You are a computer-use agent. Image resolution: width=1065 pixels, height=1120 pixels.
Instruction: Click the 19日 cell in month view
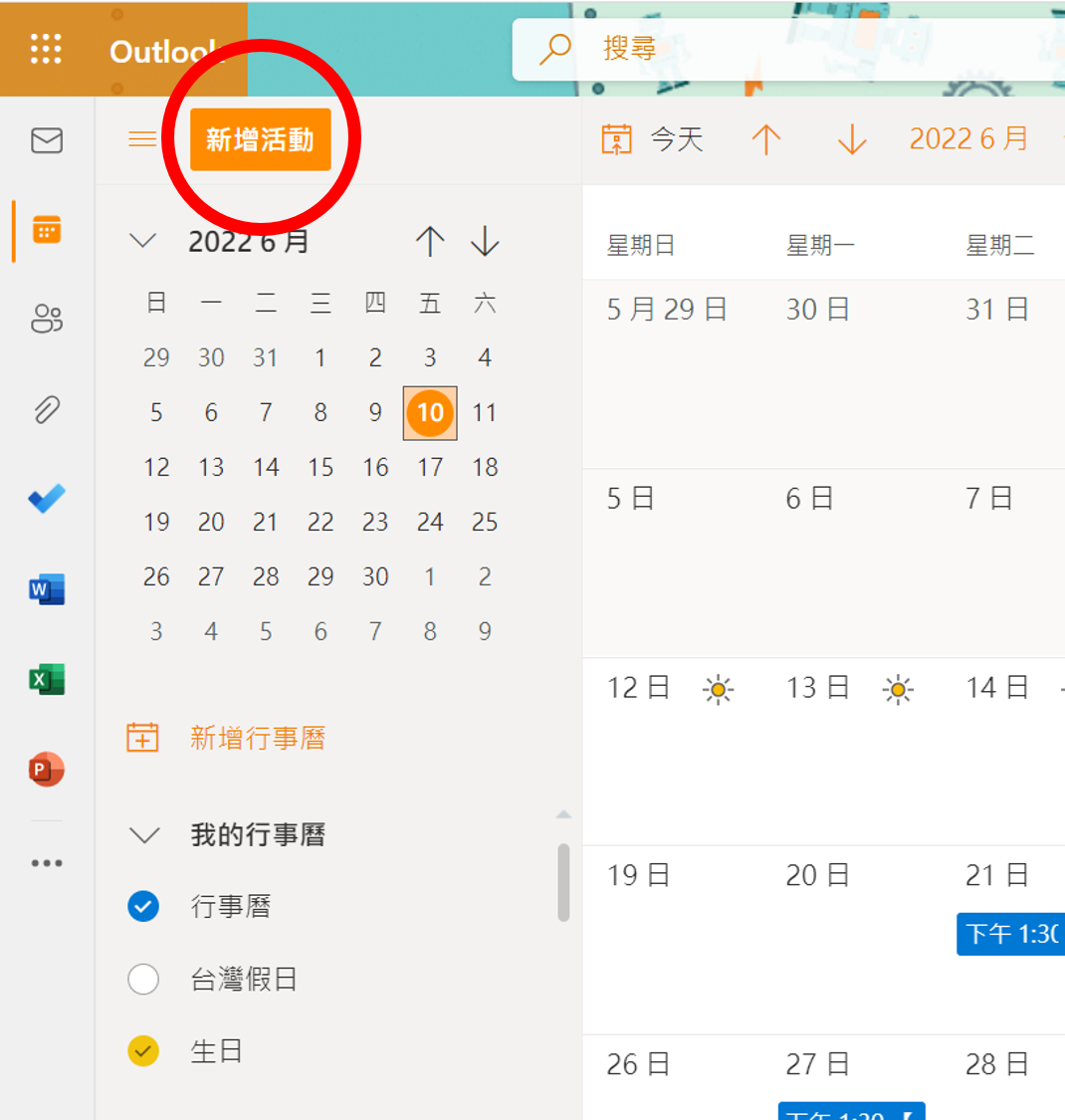pyautogui.click(x=672, y=940)
